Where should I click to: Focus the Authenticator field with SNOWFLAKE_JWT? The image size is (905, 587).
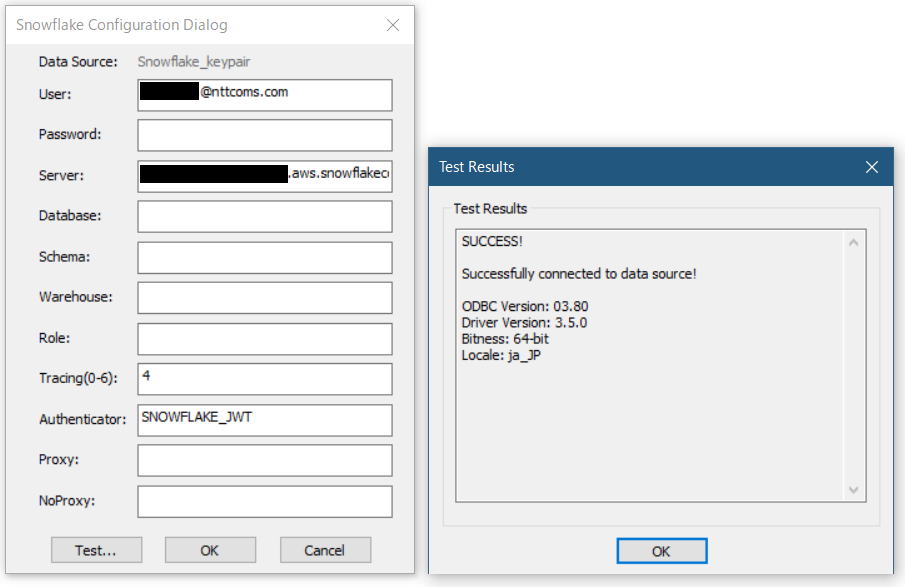pos(265,420)
